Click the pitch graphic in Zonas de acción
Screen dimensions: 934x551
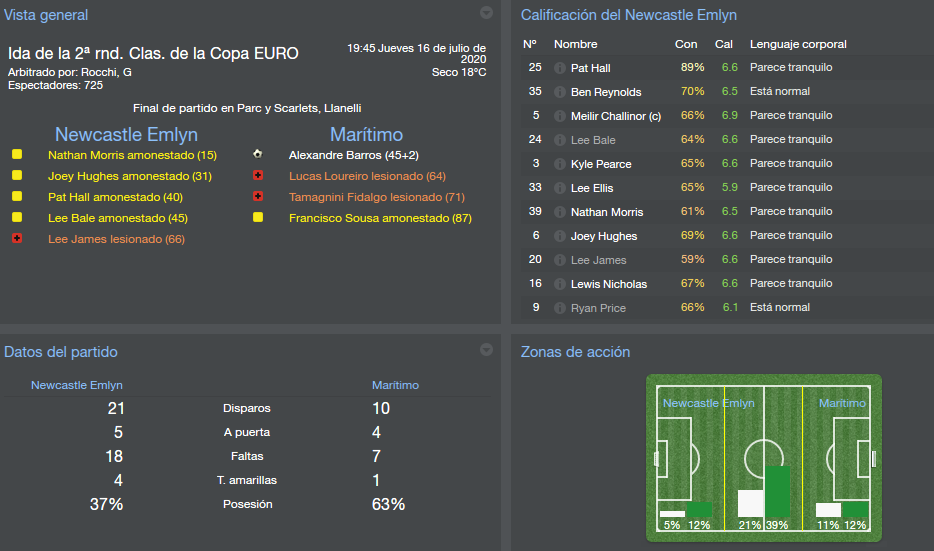[x=764, y=457]
